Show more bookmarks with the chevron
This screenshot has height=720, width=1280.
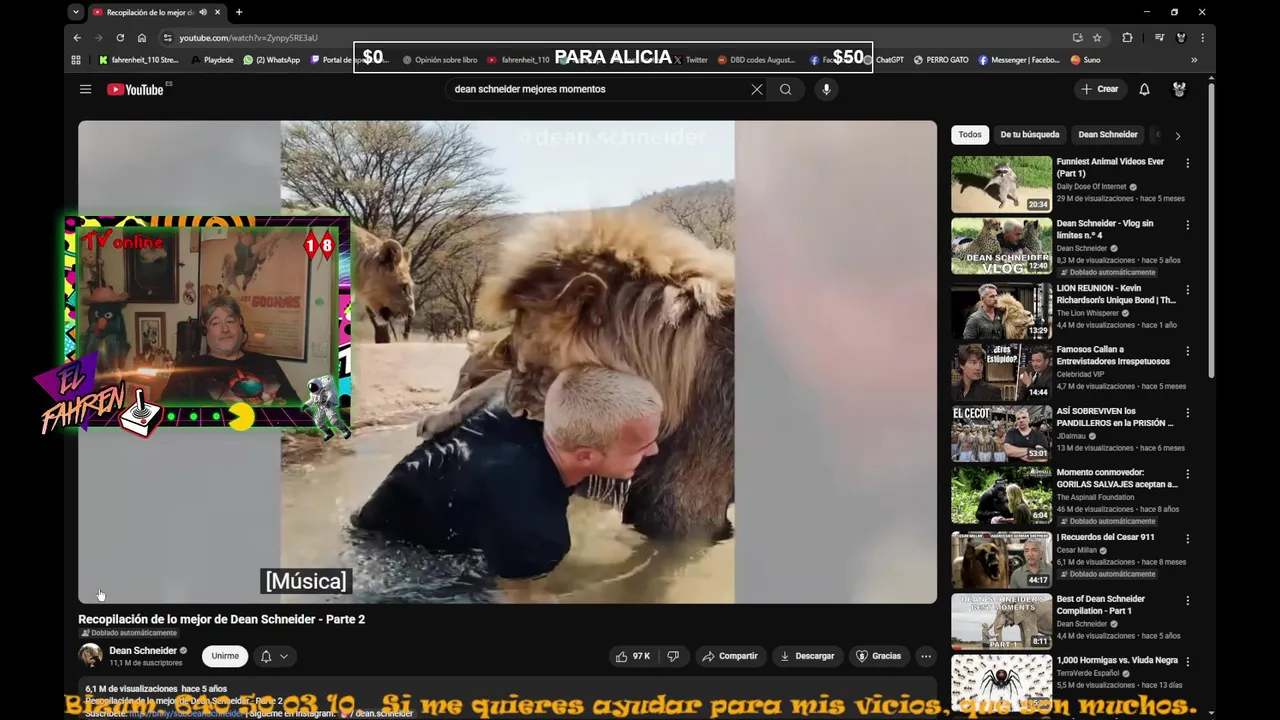click(1193, 60)
